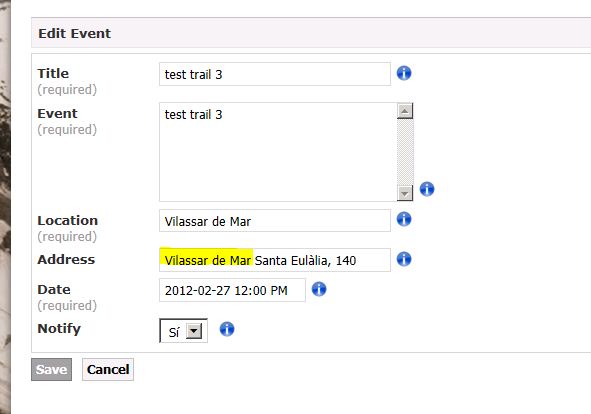Click the Event textarea scrollbar track
Image resolution: width=591 pixels, height=414 pixels.
(x=405, y=152)
